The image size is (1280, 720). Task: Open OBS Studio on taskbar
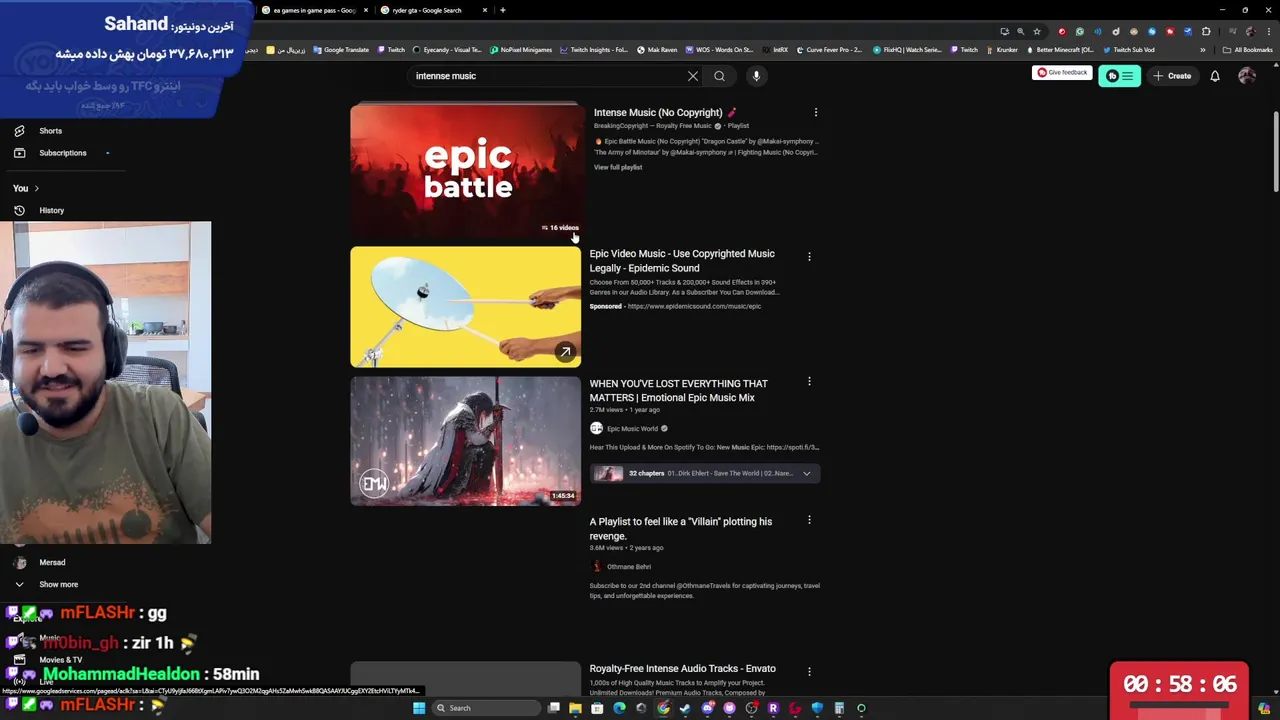coord(751,708)
